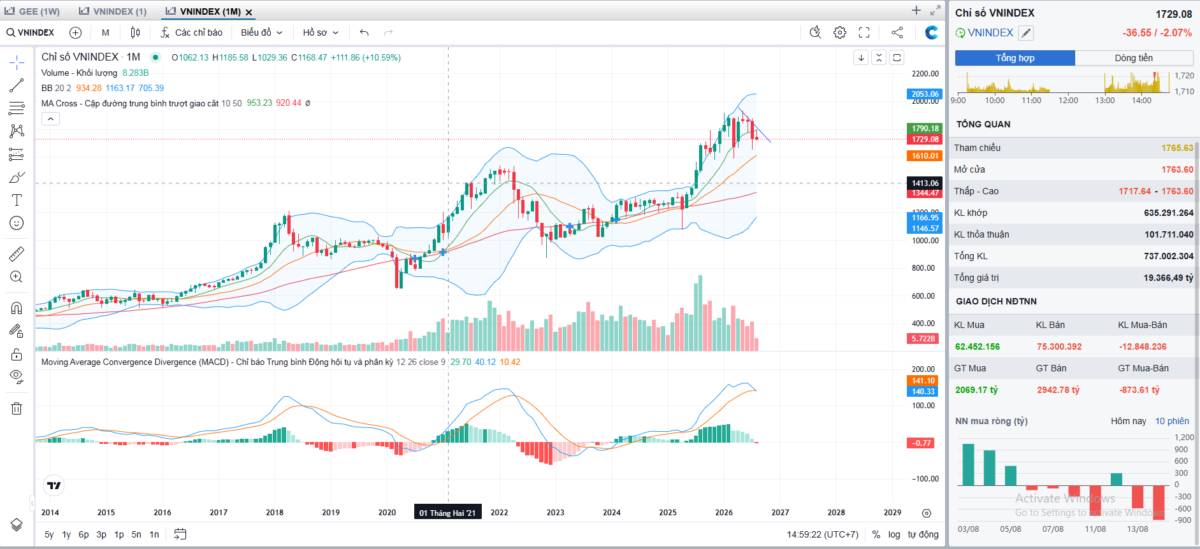Click the blue C logo button
The height and width of the screenshot is (549, 1200).
pos(931,32)
